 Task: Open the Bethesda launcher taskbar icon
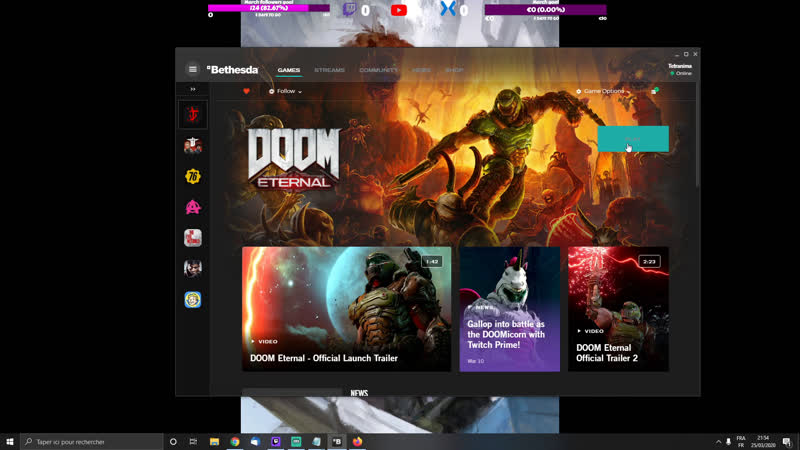point(337,442)
